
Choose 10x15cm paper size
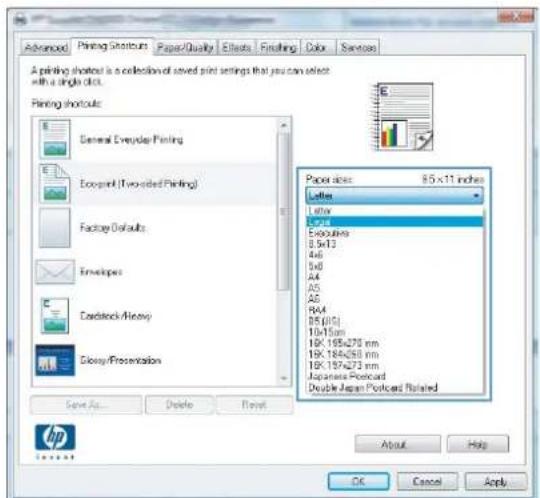(x=395, y=332)
